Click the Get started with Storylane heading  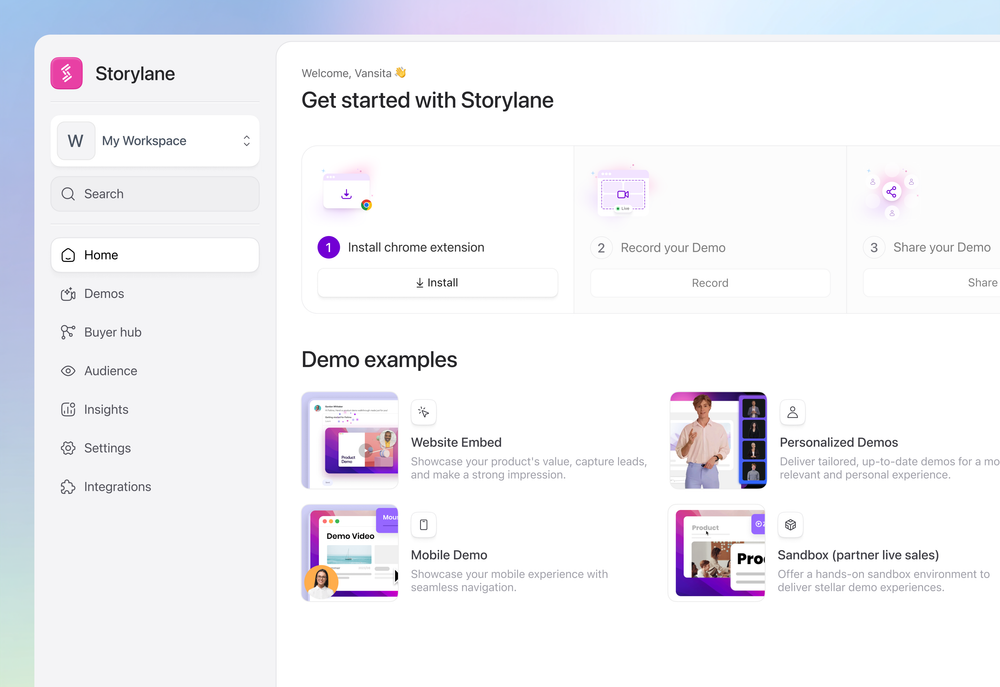pyautogui.click(x=427, y=101)
